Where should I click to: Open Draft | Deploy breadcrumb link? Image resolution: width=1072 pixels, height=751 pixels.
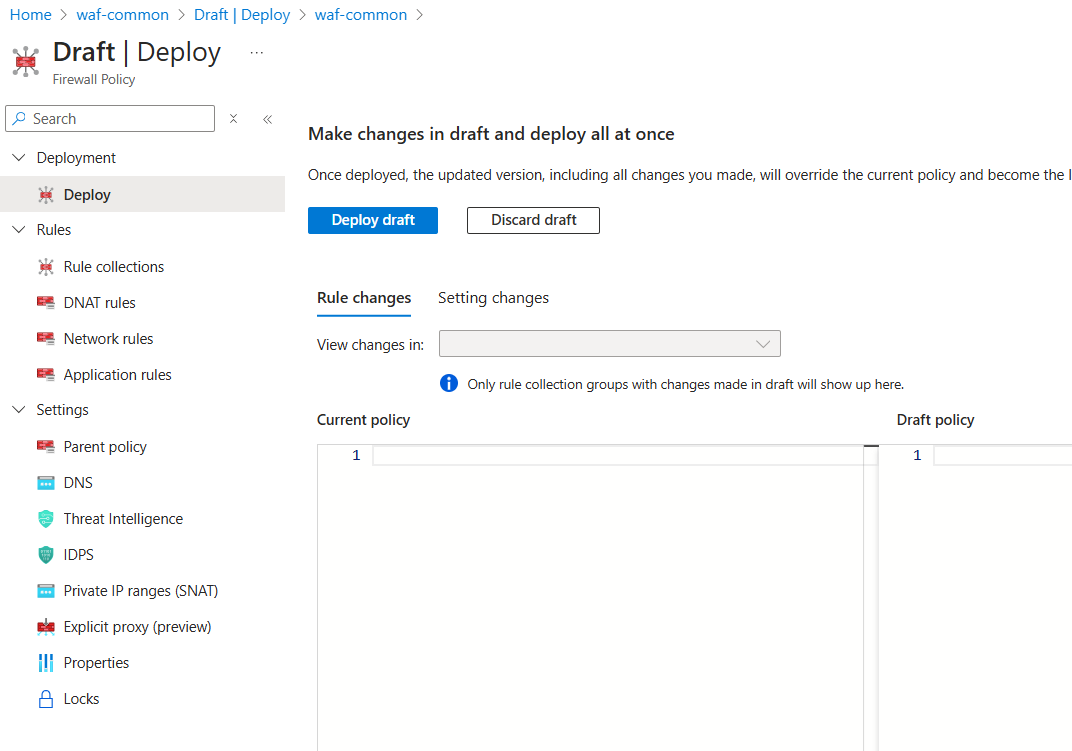242,15
